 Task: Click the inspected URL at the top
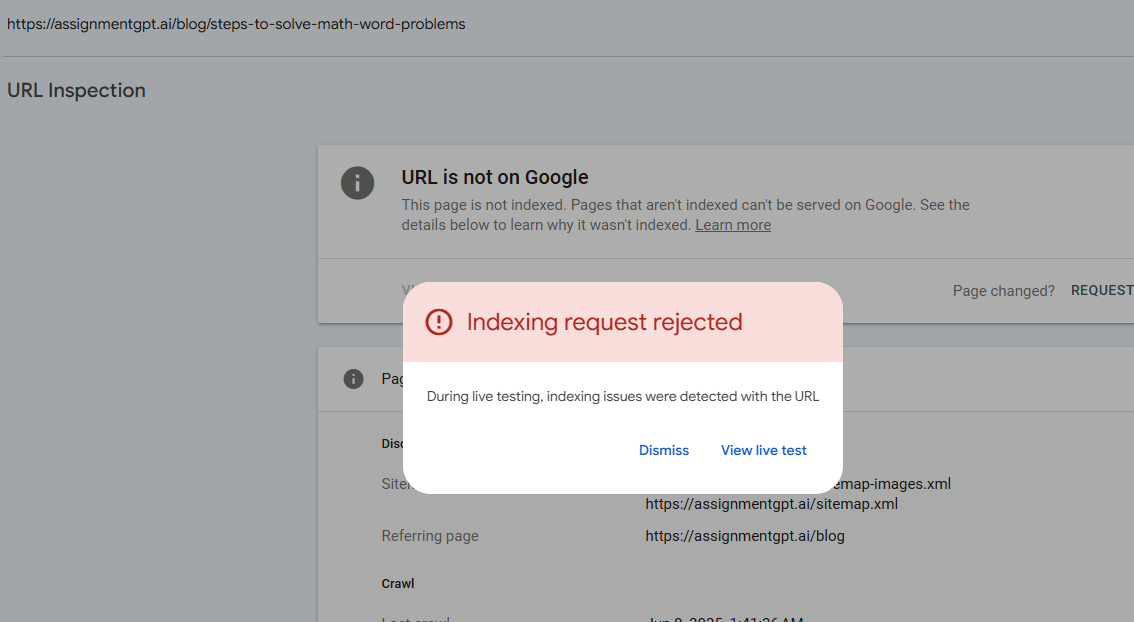coord(236,24)
